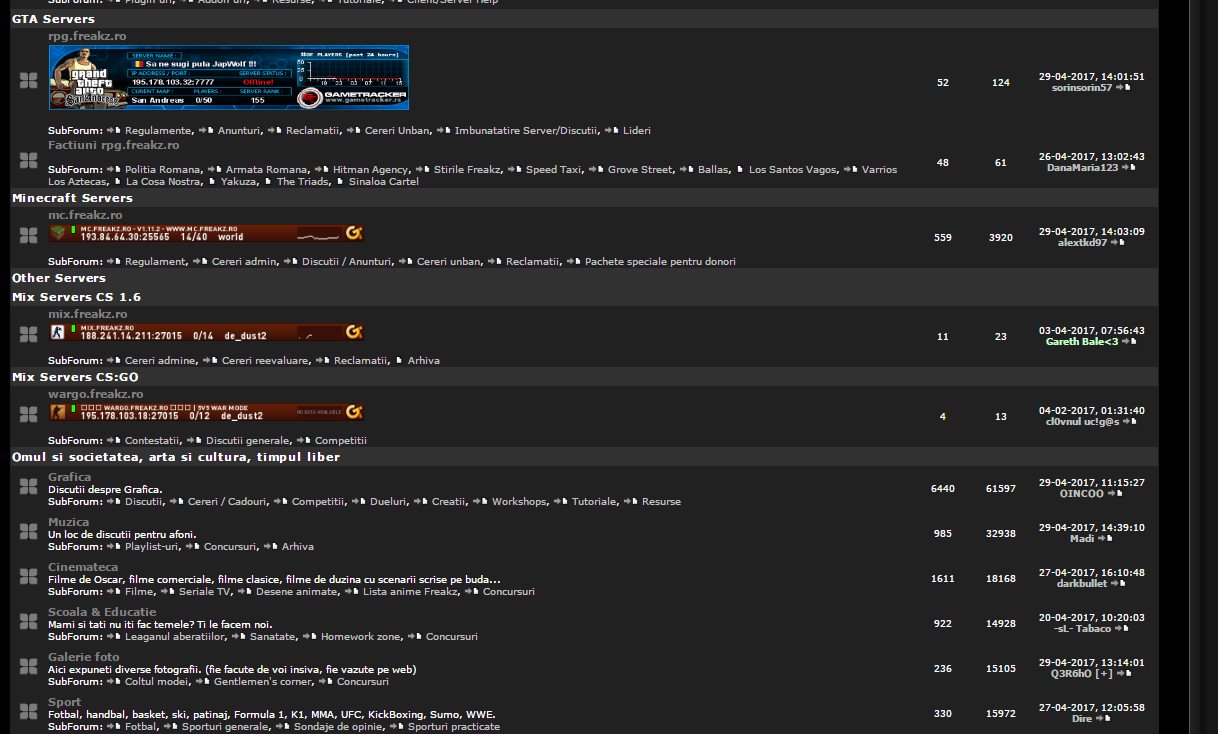Image resolution: width=1218 pixels, height=734 pixels.
Task: Go to last post icon next to Dire
Action: click(1103, 719)
